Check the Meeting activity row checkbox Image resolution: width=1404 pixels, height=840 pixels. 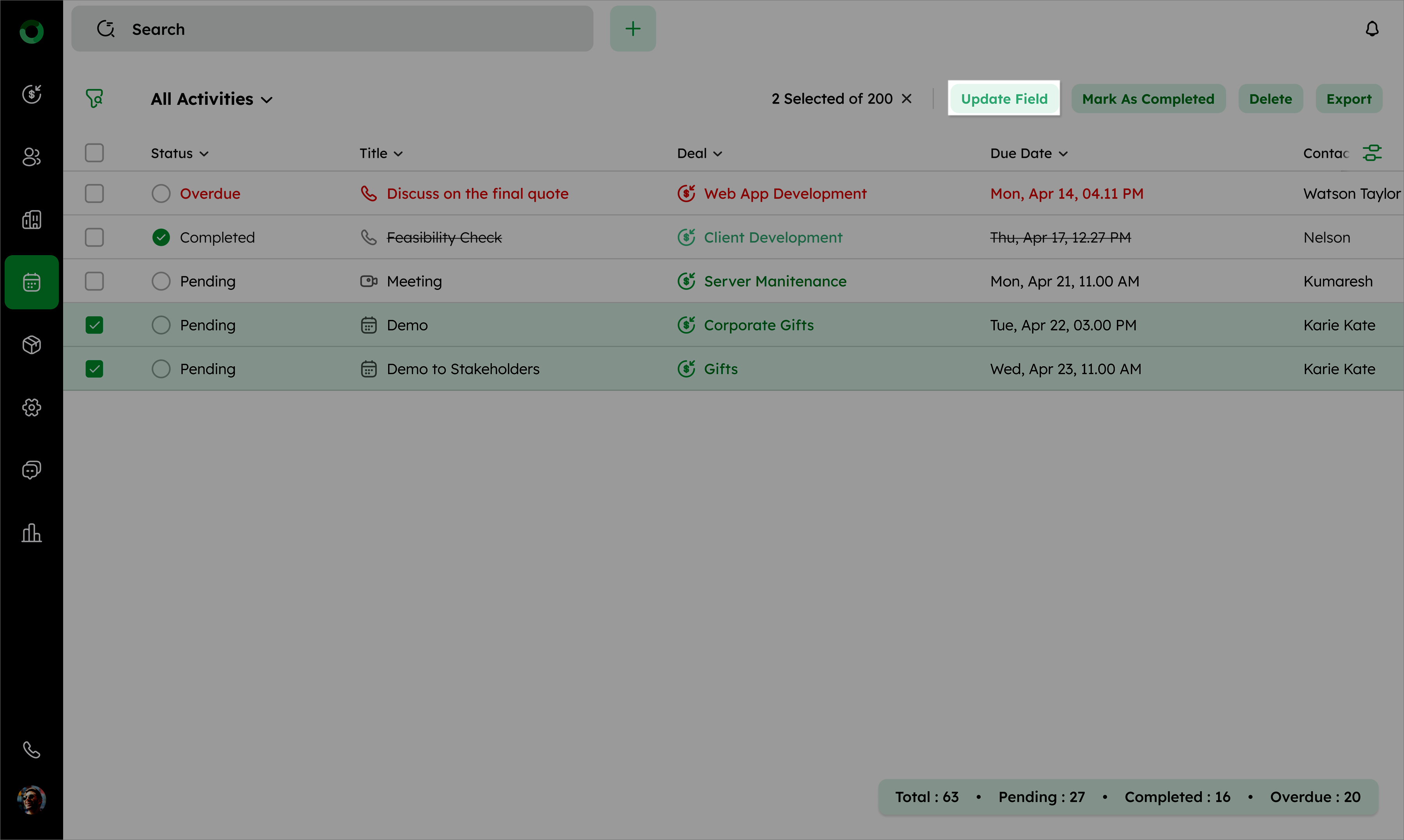tap(95, 281)
